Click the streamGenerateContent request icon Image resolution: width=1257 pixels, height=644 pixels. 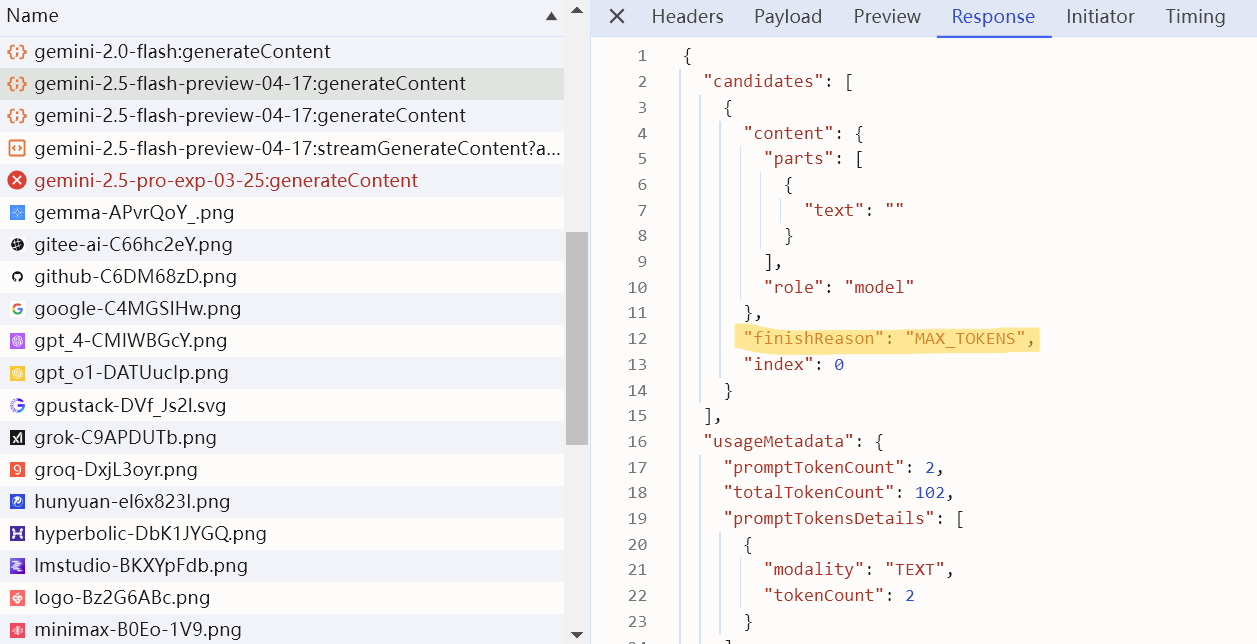coord(17,149)
